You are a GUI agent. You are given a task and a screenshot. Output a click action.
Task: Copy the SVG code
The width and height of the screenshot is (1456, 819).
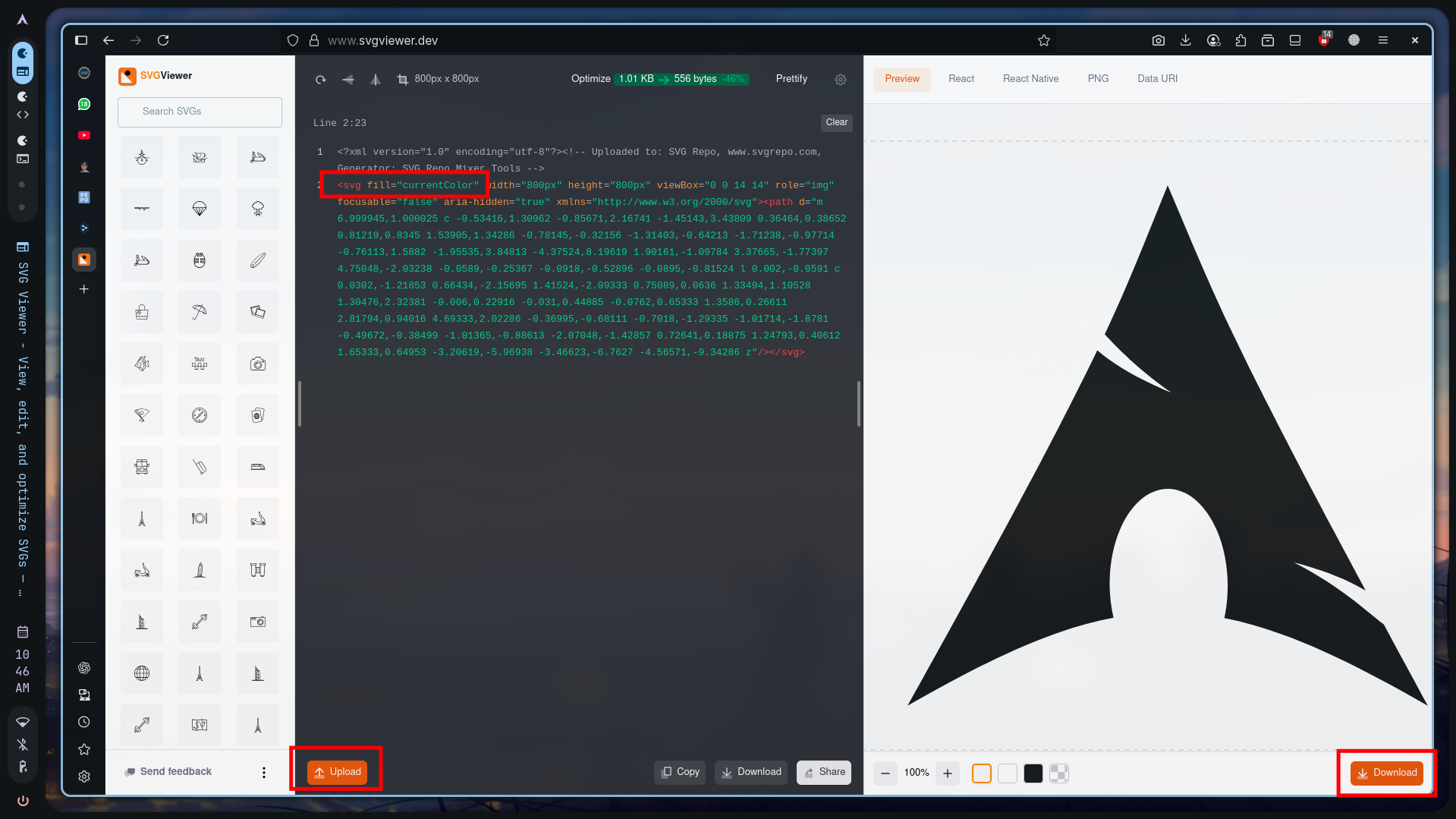[681, 772]
